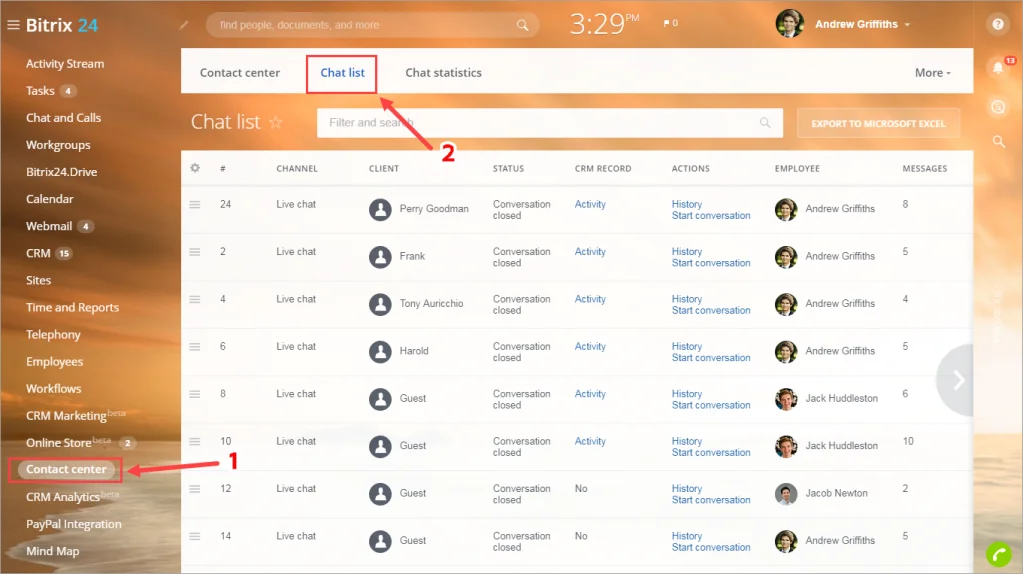
Task: Click the round chat icon in right sidebar
Action: pos(998,107)
